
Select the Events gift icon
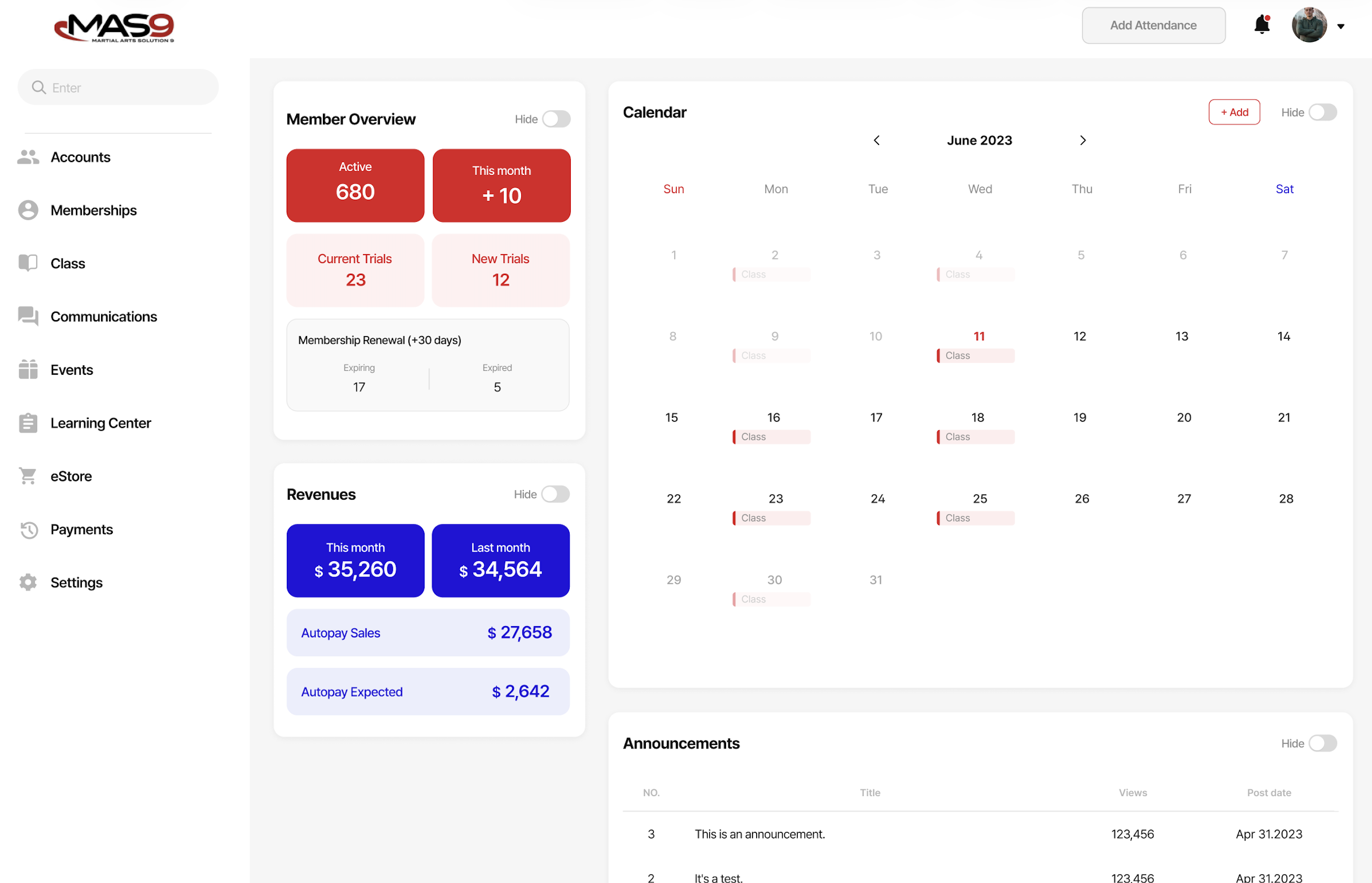(x=28, y=369)
